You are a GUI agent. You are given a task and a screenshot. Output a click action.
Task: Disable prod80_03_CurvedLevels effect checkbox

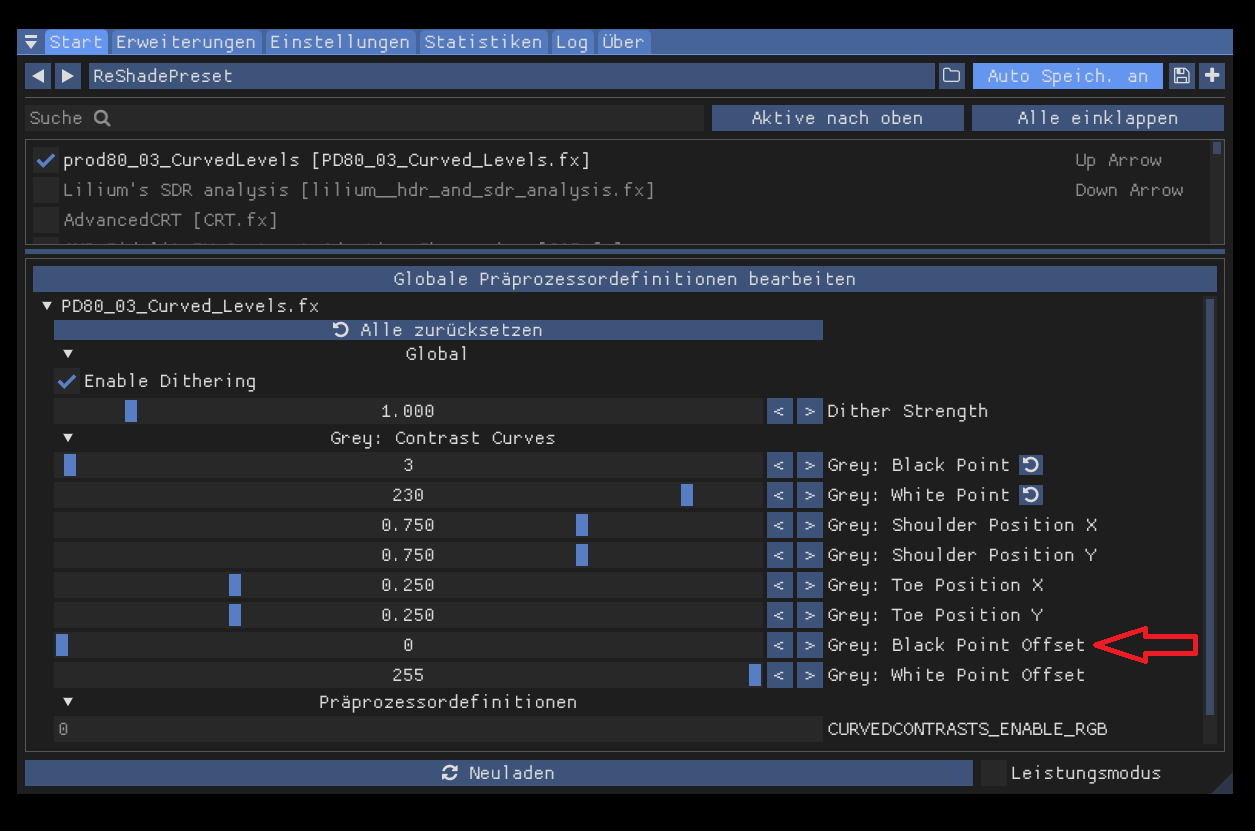(x=45, y=160)
